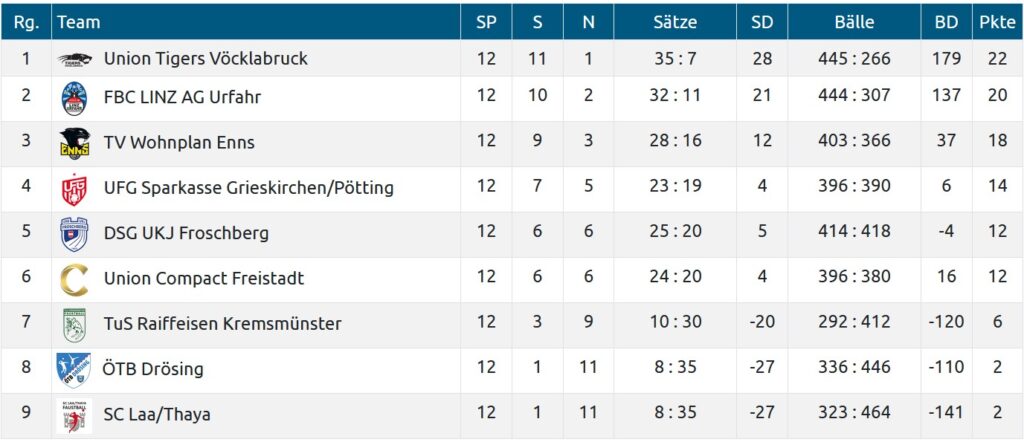Click the Union Tigers Vöcklabruck team logo
The height and width of the screenshot is (442, 1024).
[x=75, y=59]
